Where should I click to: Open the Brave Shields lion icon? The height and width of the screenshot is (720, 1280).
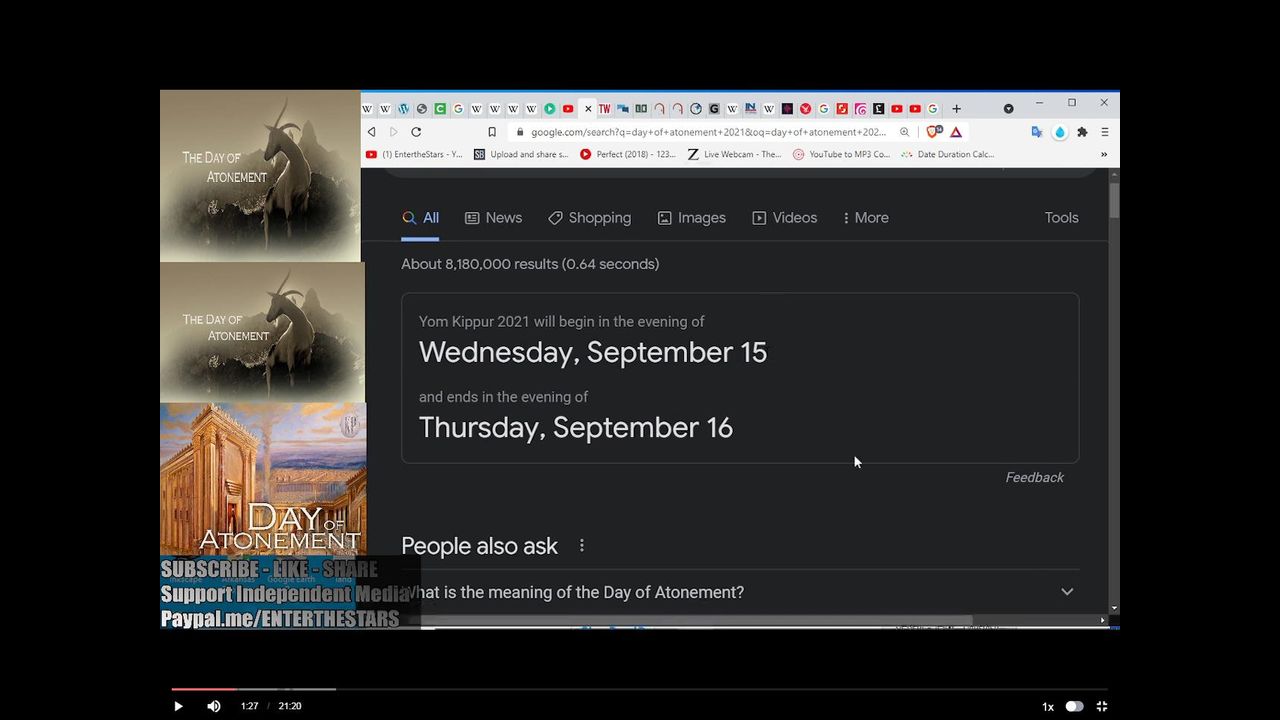(933, 132)
